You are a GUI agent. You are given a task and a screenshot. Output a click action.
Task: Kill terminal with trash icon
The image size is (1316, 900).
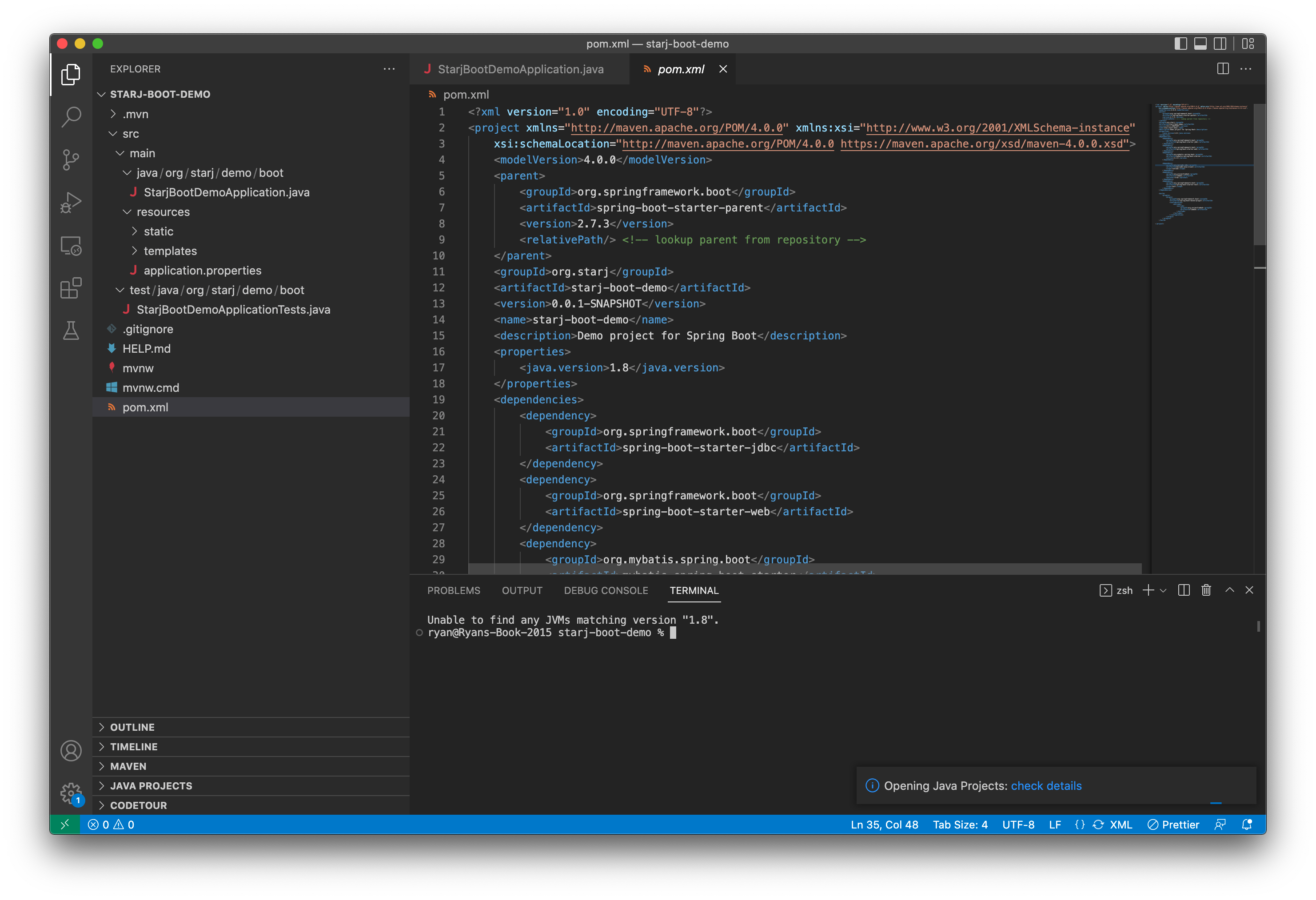point(1206,590)
